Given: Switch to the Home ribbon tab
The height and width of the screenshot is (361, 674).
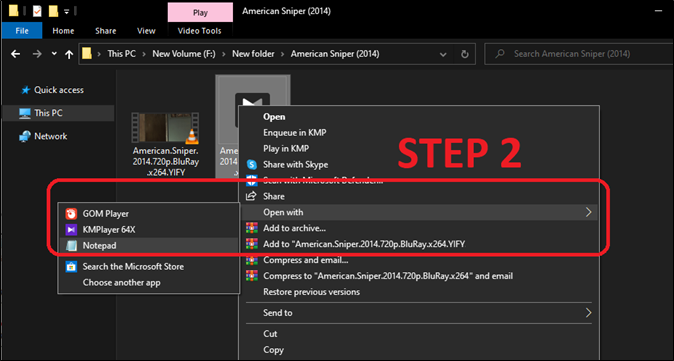Looking at the screenshot, I should 63,31.
